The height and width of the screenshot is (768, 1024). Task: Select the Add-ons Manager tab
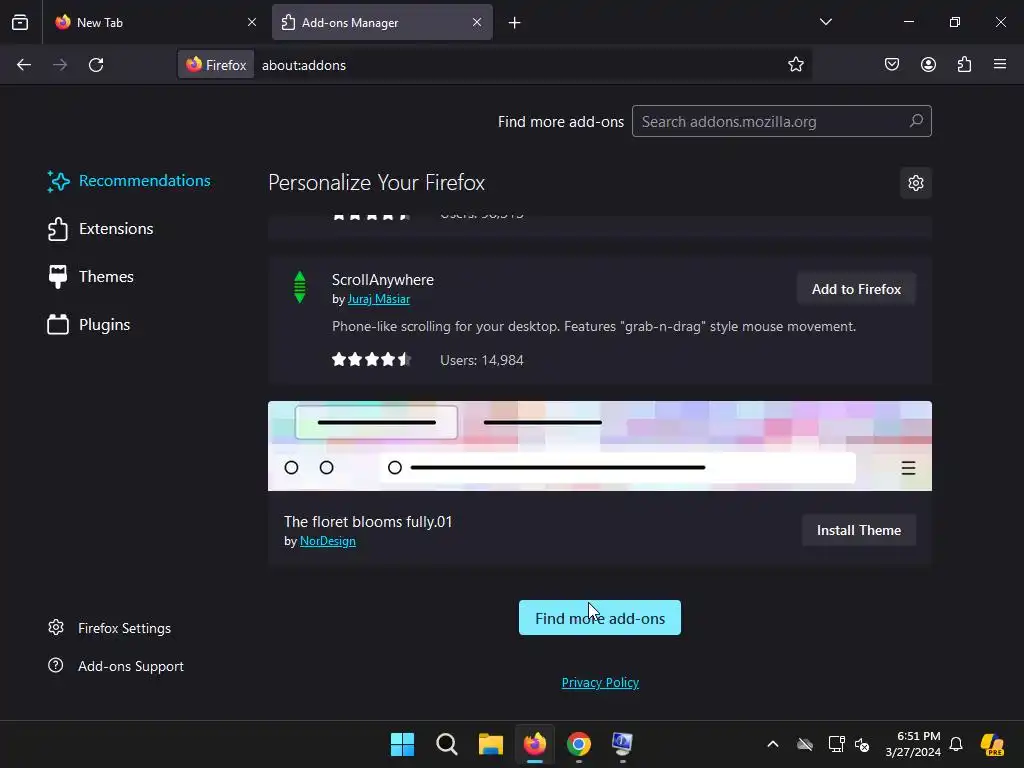[x=382, y=22]
